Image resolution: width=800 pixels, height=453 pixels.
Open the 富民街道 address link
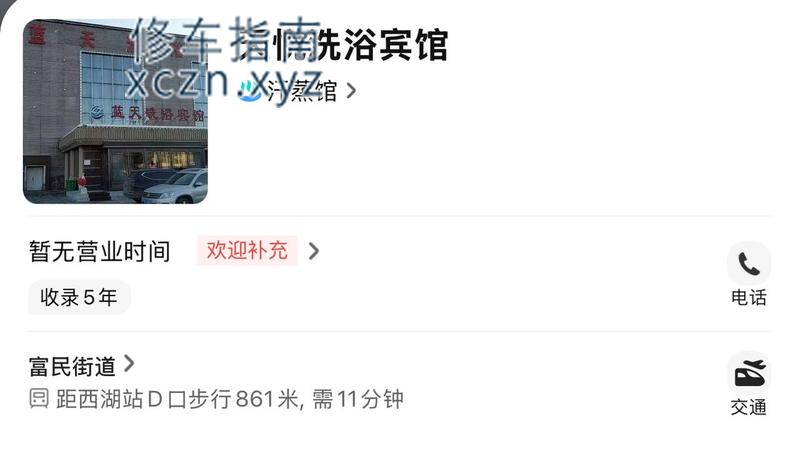click(72, 366)
